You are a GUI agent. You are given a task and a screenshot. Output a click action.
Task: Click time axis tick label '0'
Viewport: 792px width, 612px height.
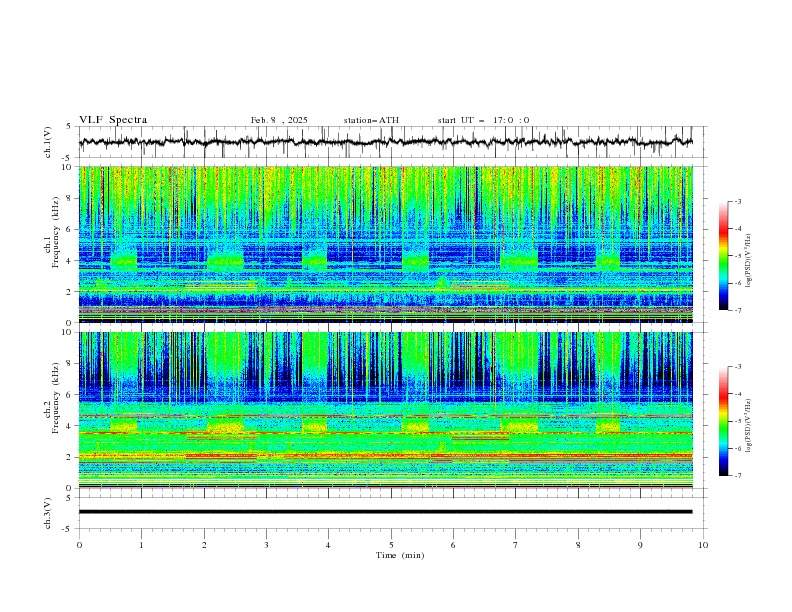[x=79, y=545]
